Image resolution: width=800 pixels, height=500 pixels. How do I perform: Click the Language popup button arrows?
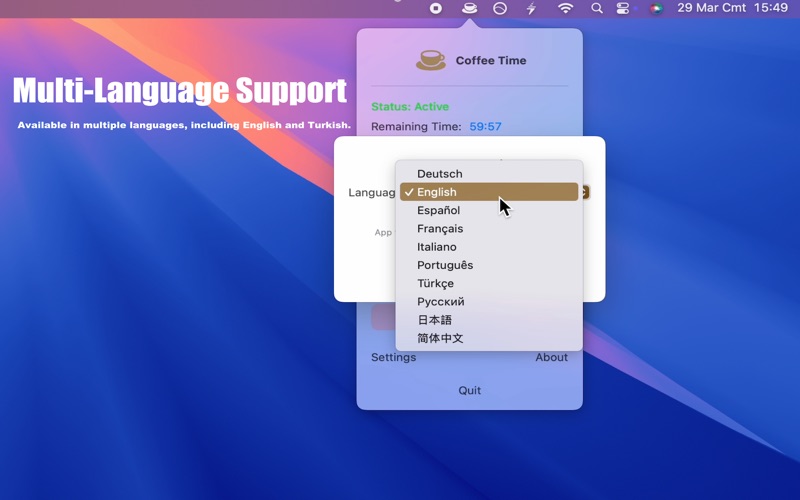pos(586,192)
